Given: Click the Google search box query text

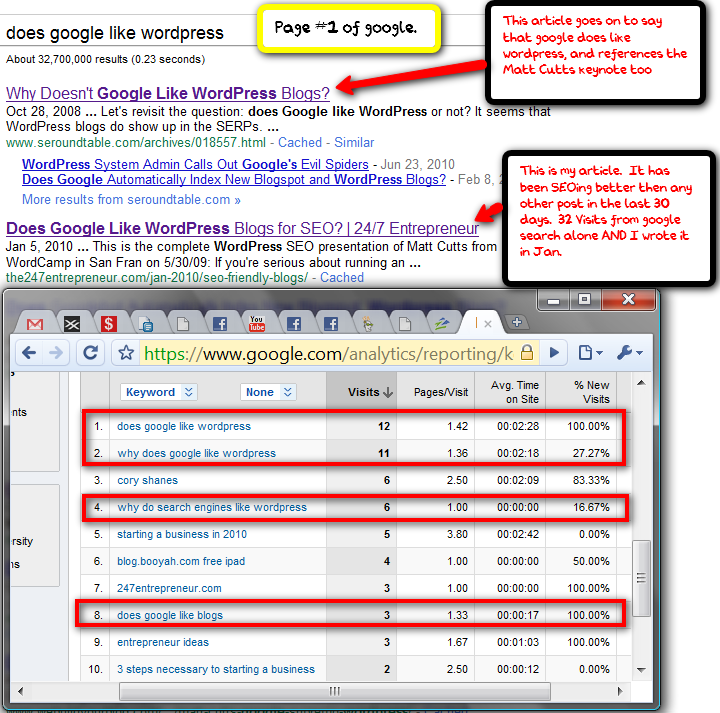Looking at the screenshot, I should tap(115, 33).
